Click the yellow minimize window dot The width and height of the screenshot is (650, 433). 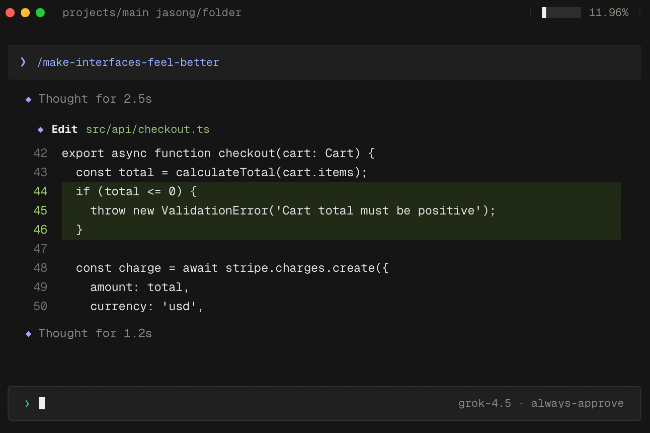pos(25,12)
